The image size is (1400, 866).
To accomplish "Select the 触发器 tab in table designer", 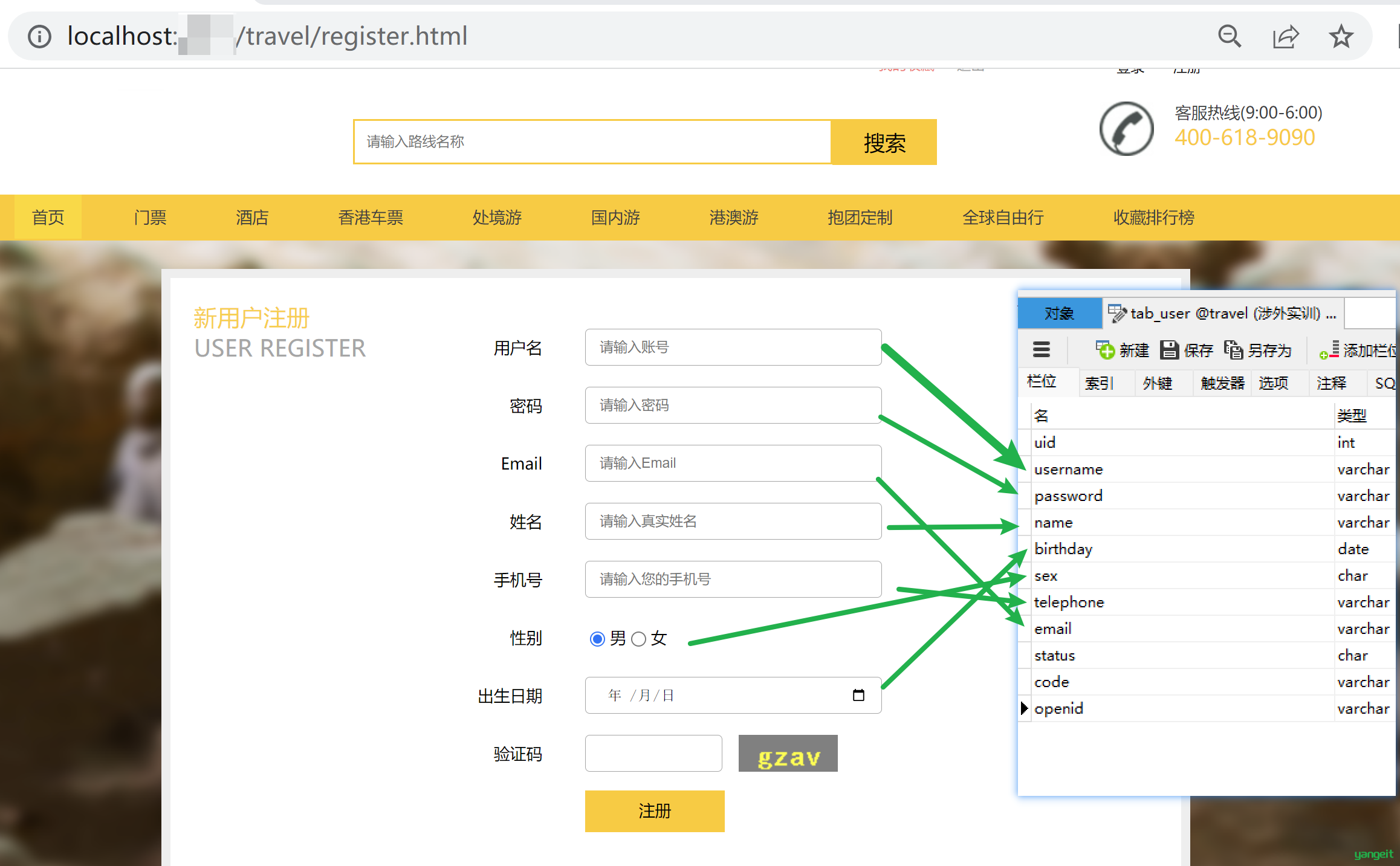I will pos(1222,383).
